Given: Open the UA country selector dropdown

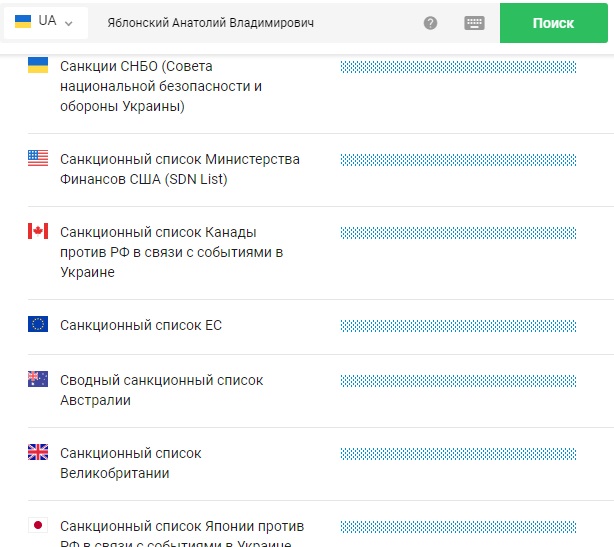Looking at the screenshot, I should click(x=45, y=22).
